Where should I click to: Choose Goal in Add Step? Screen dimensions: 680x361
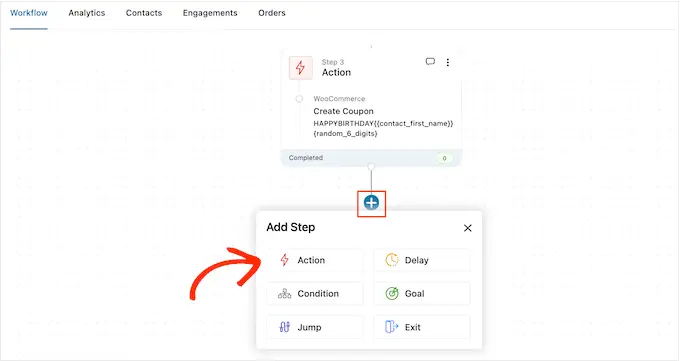(x=422, y=294)
